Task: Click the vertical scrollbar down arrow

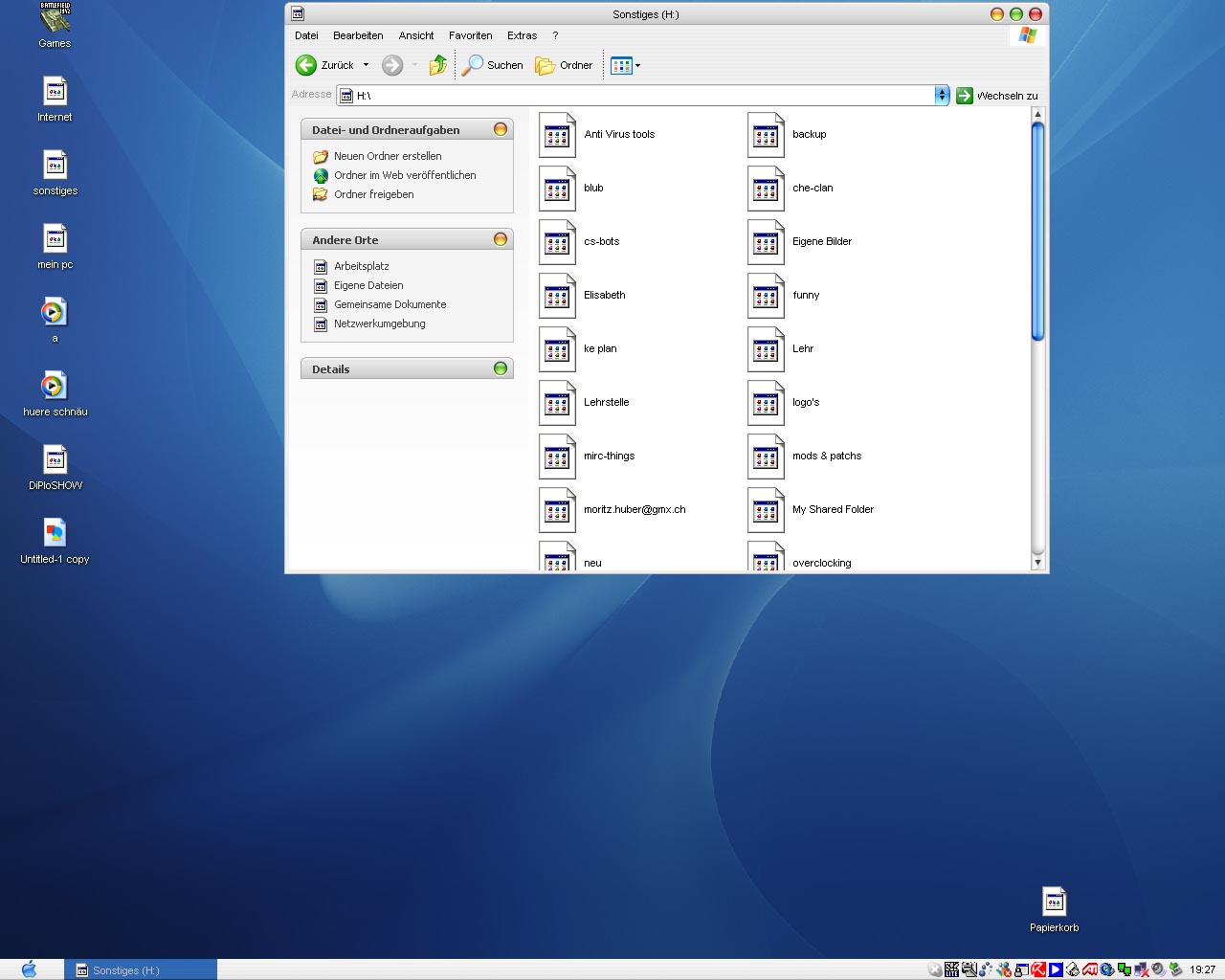Action: coord(1037,563)
